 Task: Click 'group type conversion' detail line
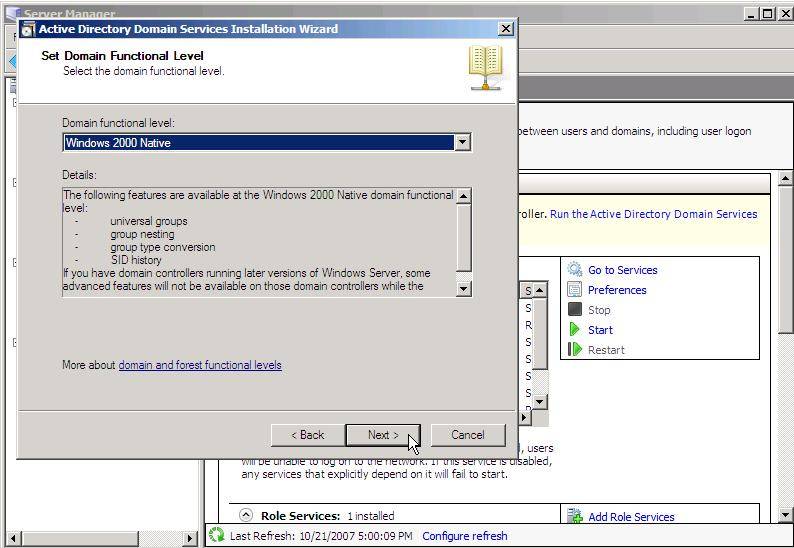(163, 247)
